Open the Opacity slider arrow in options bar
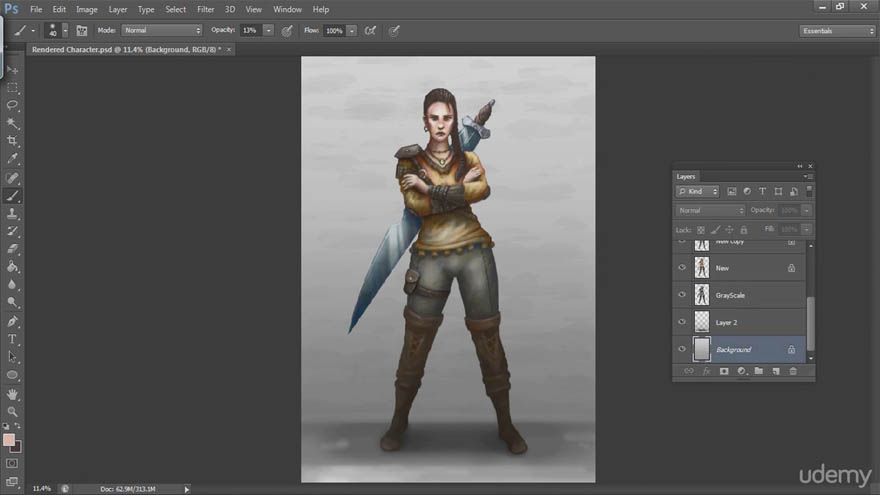The height and width of the screenshot is (495, 880). (x=268, y=30)
